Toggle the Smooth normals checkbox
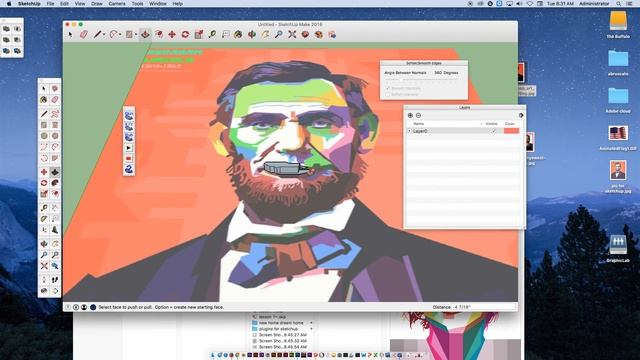 tap(388, 88)
